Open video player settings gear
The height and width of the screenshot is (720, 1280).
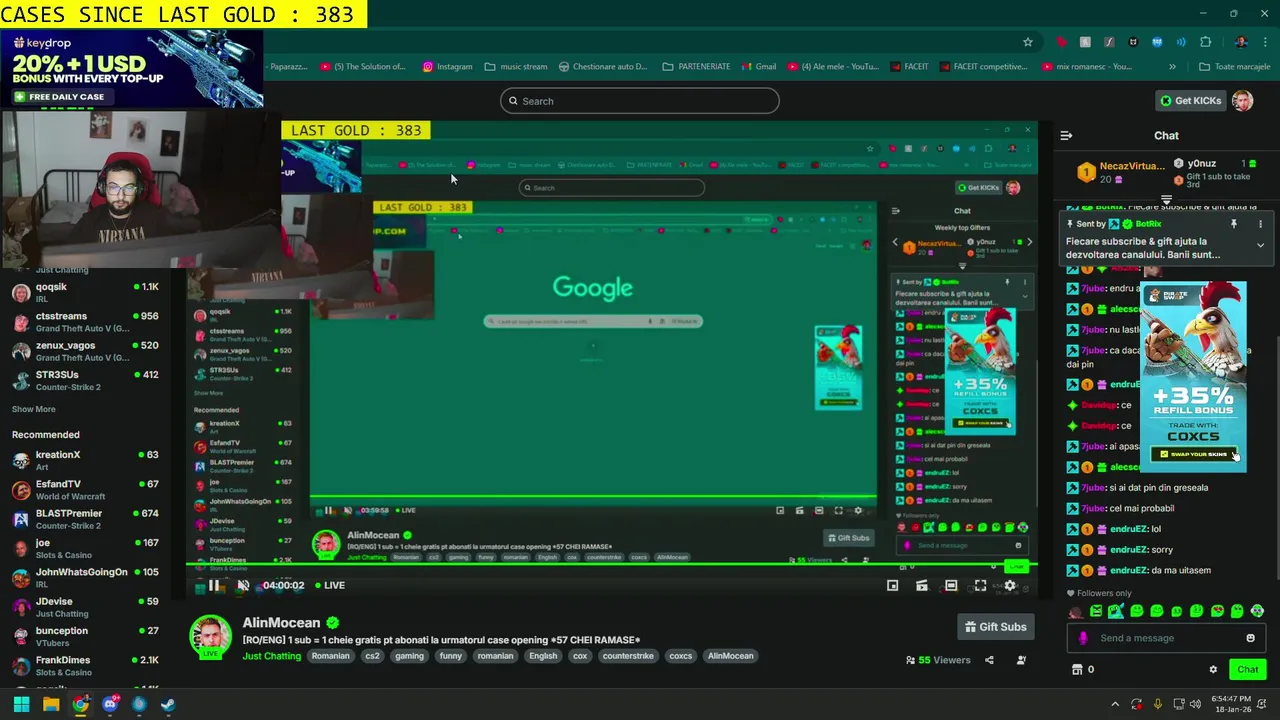point(1010,586)
